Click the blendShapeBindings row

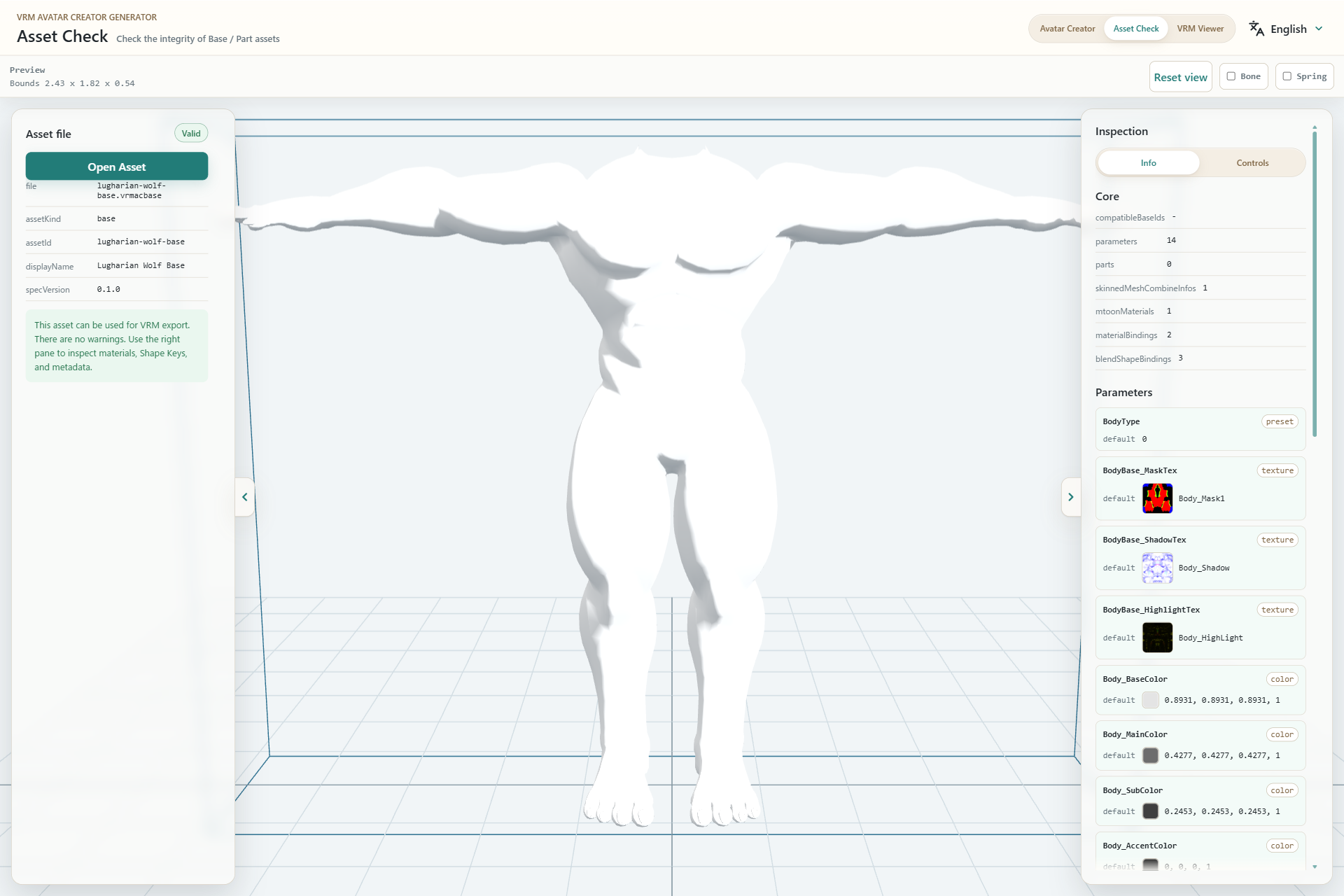point(1200,358)
